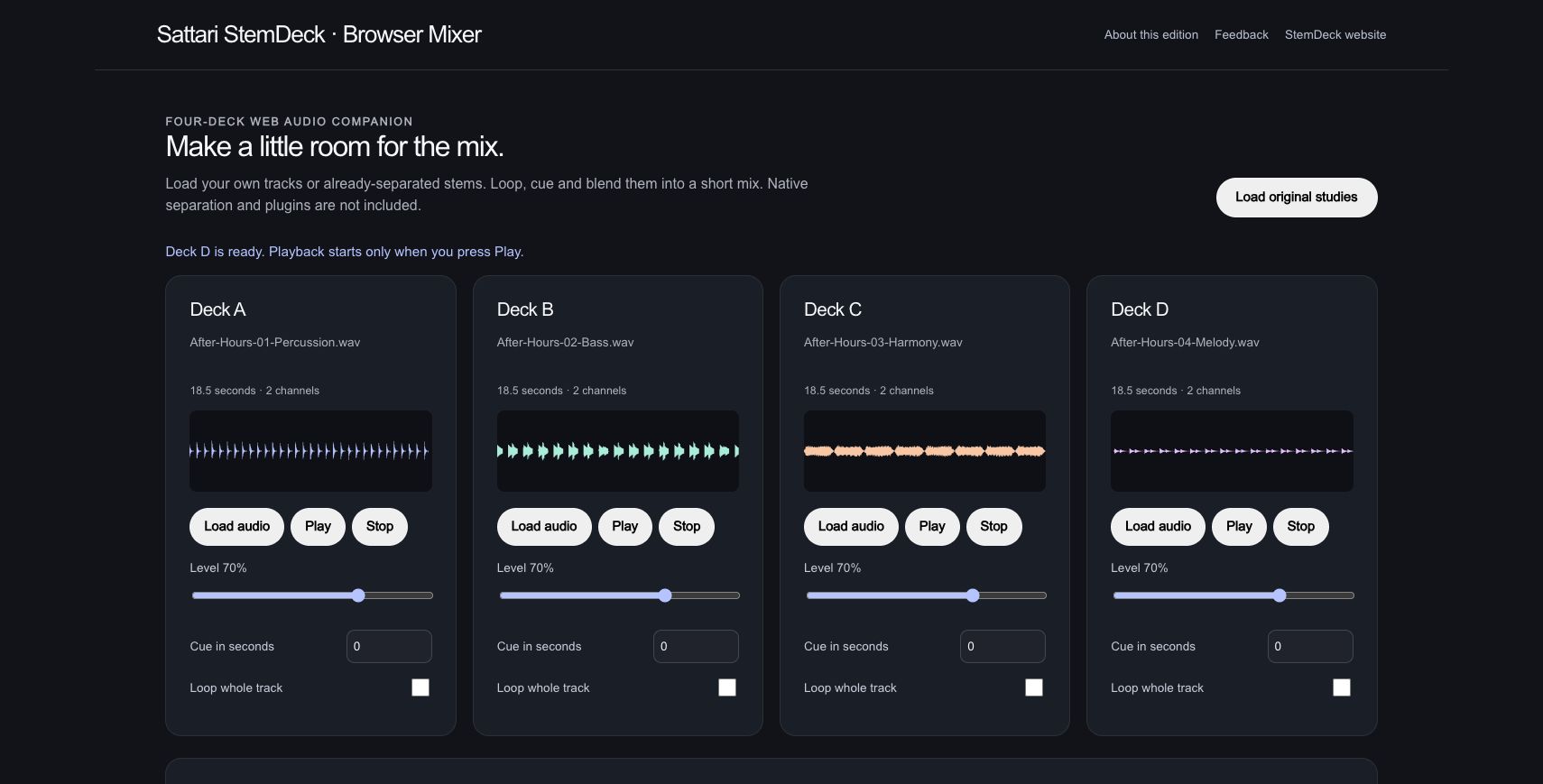Viewport: 1543px width, 784px height.
Task: Start playback on Deck C
Action: (932, 527)
